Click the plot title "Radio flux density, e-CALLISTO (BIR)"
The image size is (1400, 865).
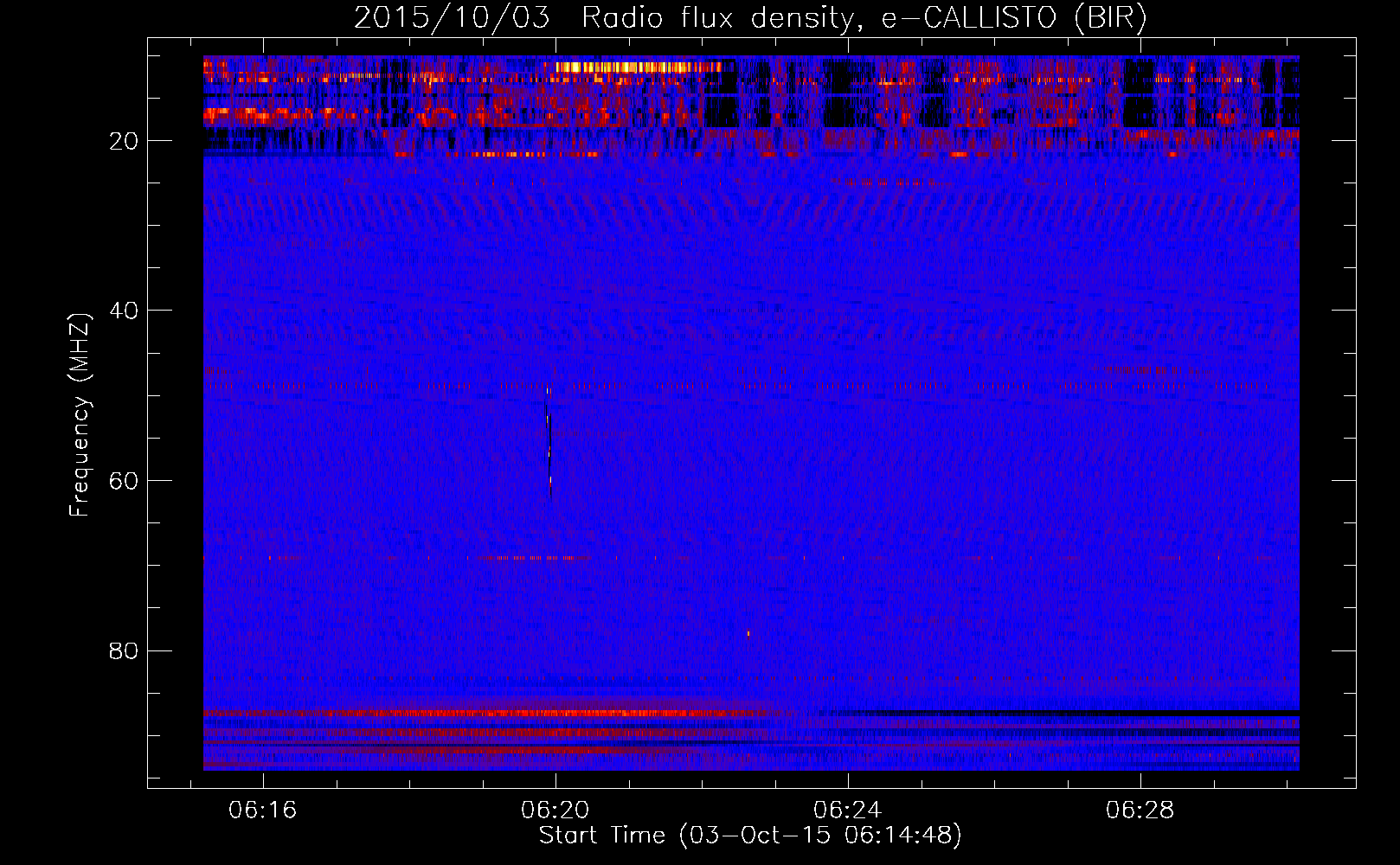point(864,17)
